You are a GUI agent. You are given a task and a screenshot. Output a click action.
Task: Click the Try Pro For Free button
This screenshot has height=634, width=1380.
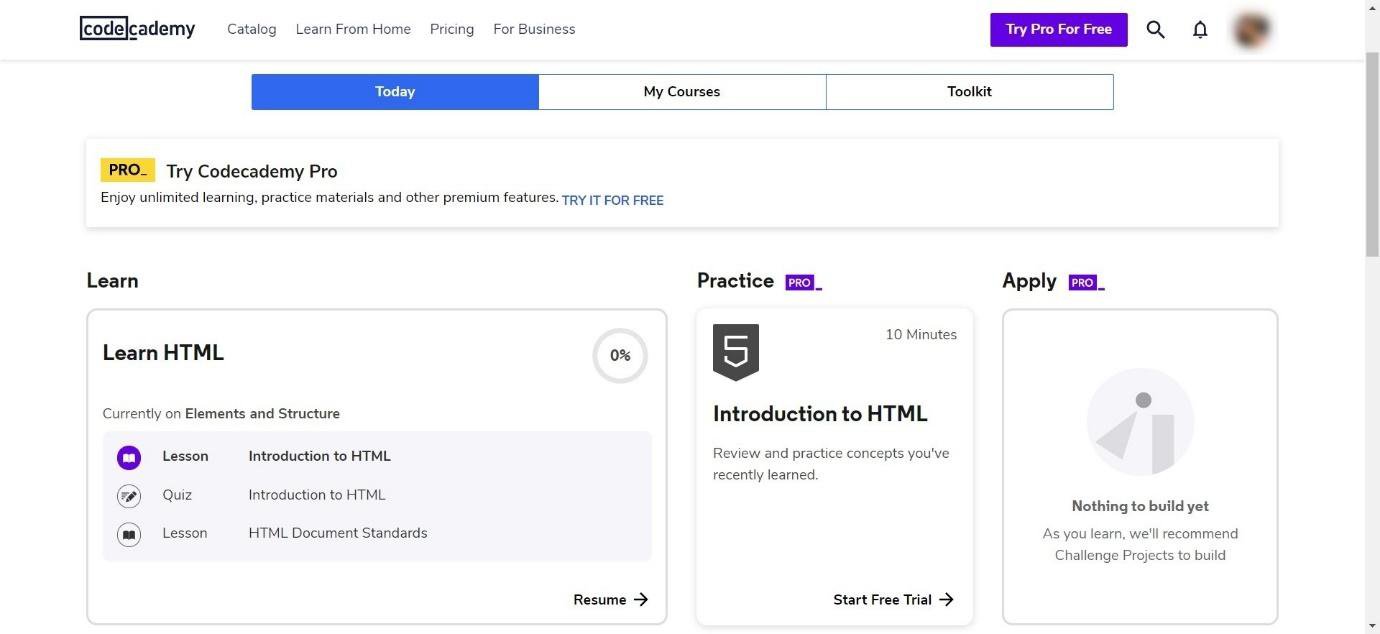[x=1059, y=29]
